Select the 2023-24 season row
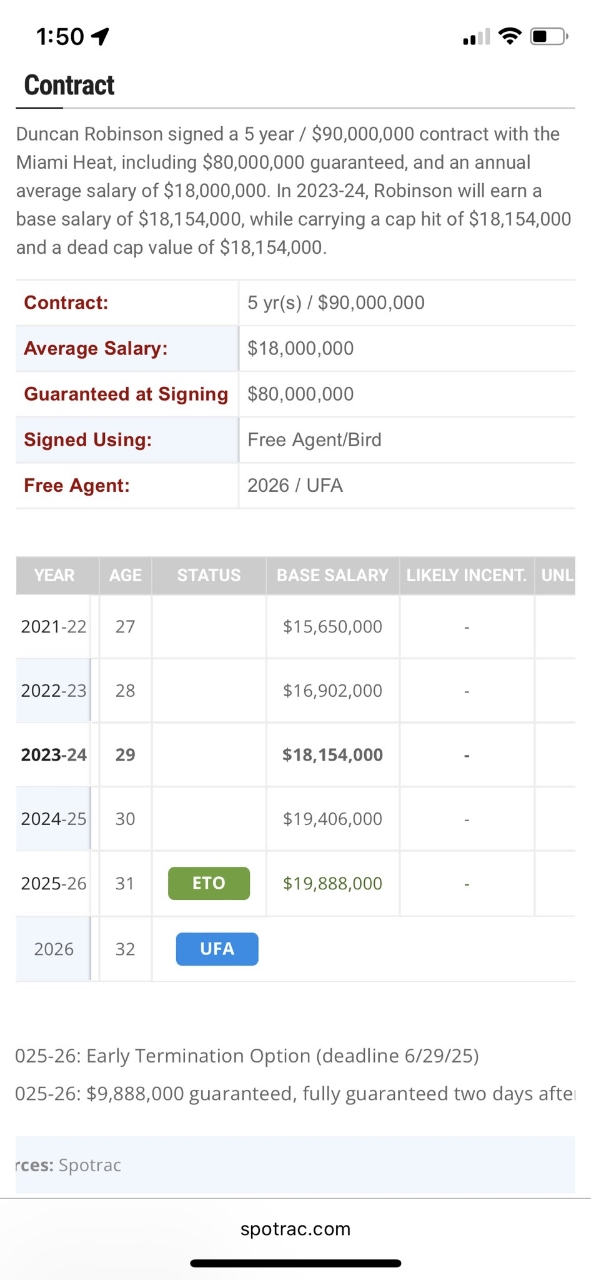The height and width of the screenshot is (1280, 591). (x=295, y=754)
